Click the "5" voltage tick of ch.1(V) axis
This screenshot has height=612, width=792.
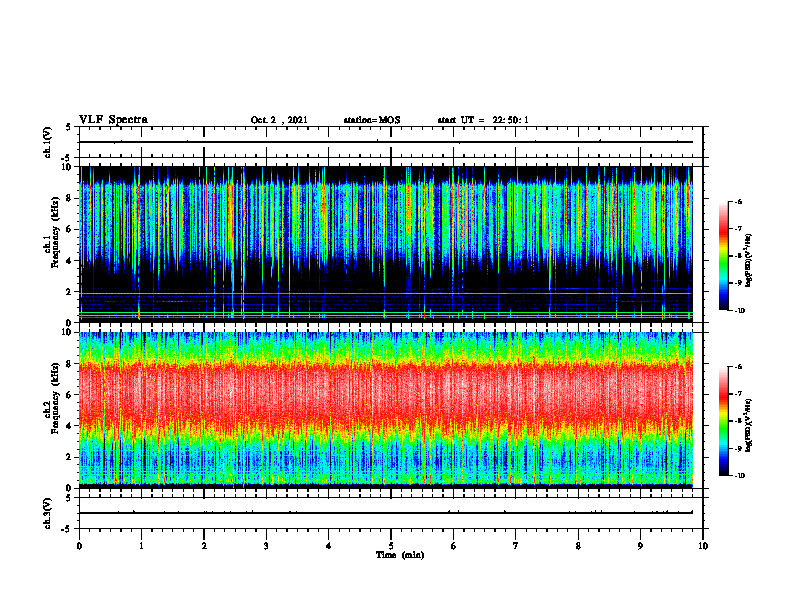(x=69, y=127)
